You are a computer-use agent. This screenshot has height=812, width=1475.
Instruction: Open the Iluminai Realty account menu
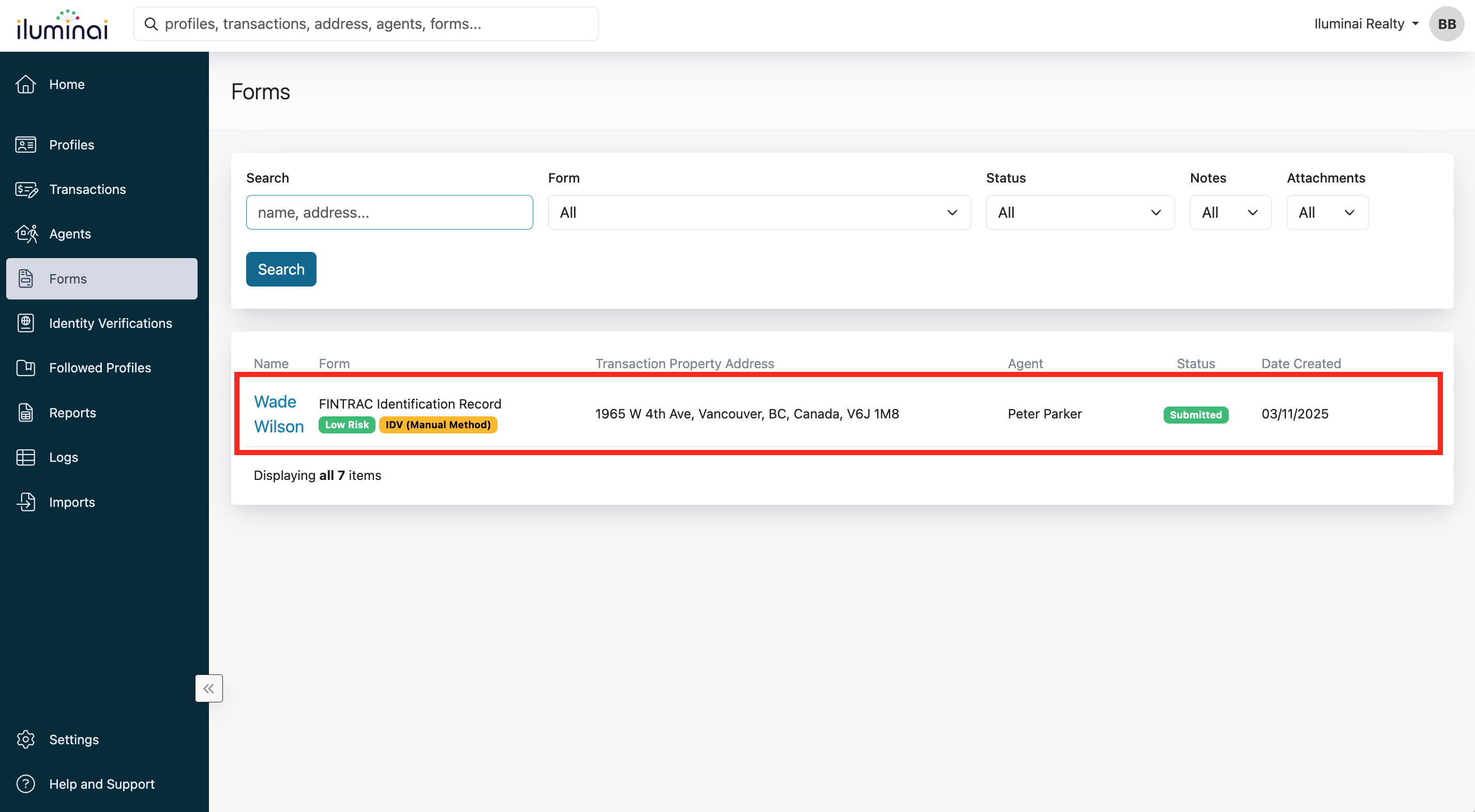click(x=1366, y=23)
